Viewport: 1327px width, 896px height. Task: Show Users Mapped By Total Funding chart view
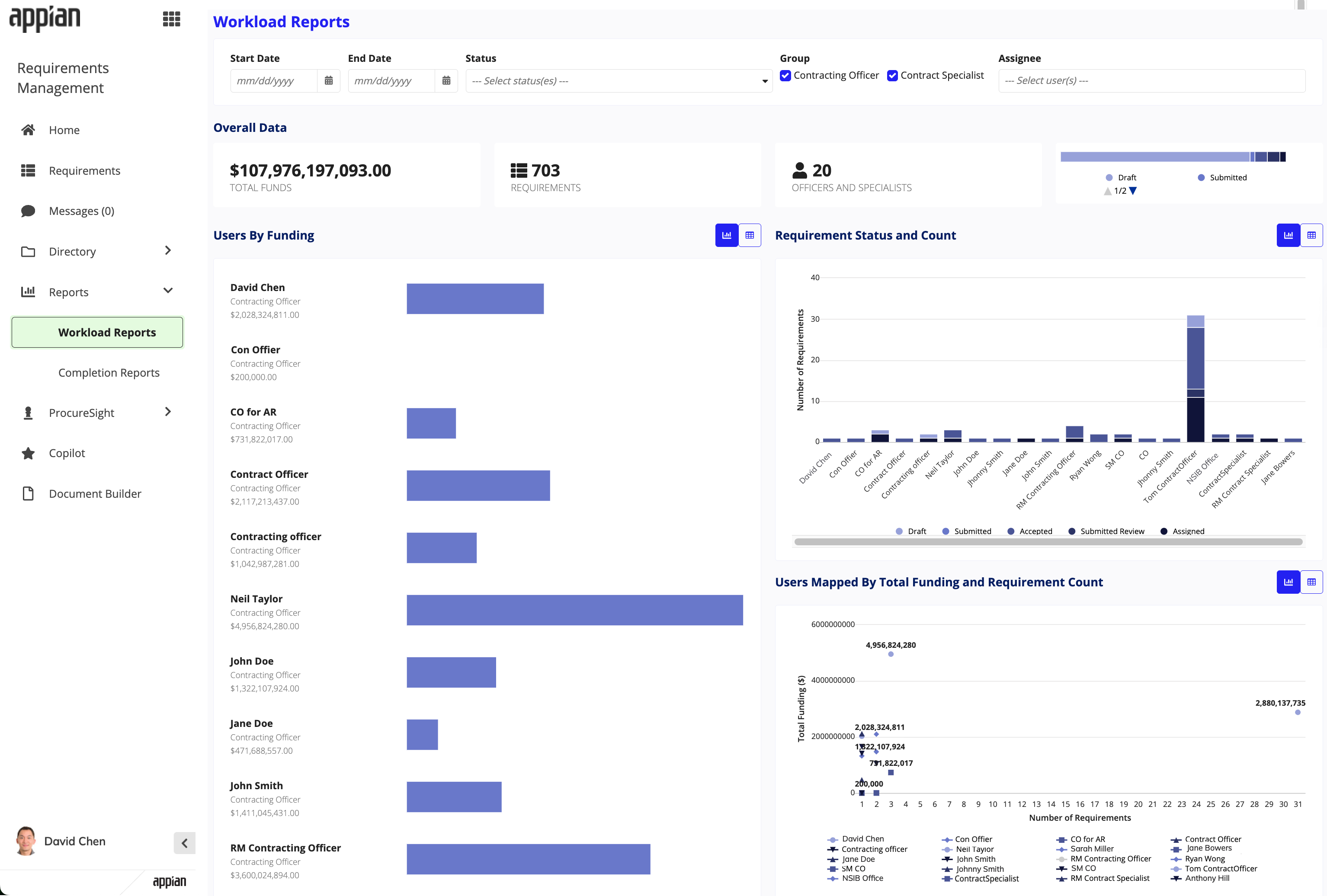pyautogui.click(x=1288, y=582)
